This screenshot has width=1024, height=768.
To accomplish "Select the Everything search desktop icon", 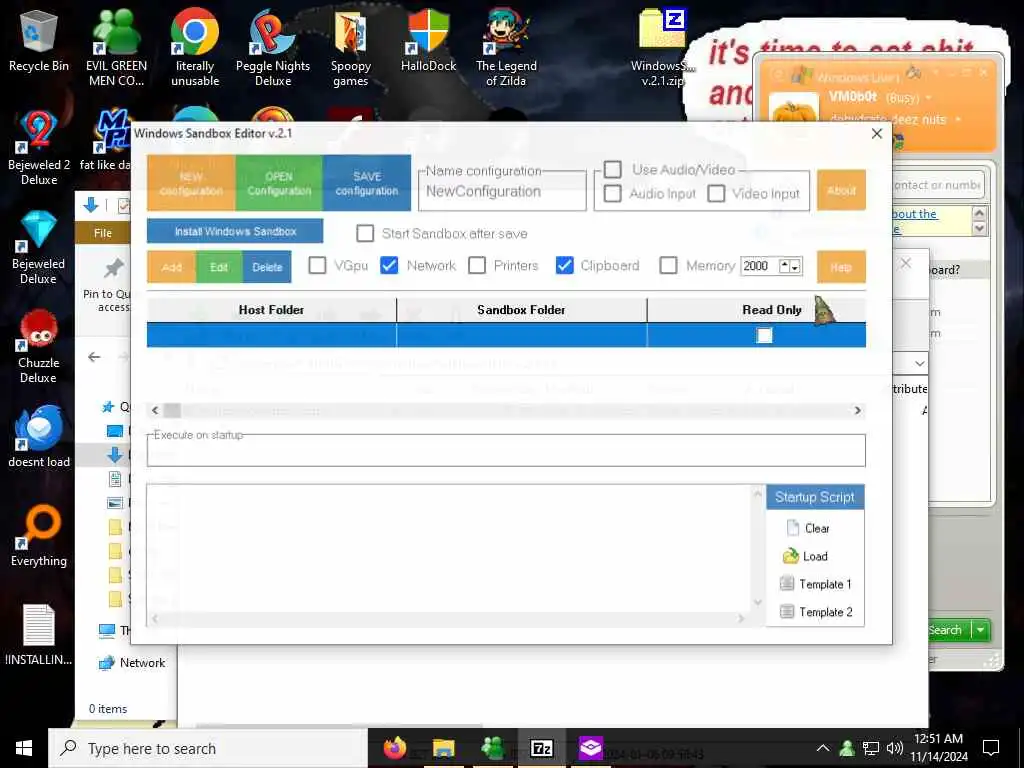I will [x=39, y=536].
